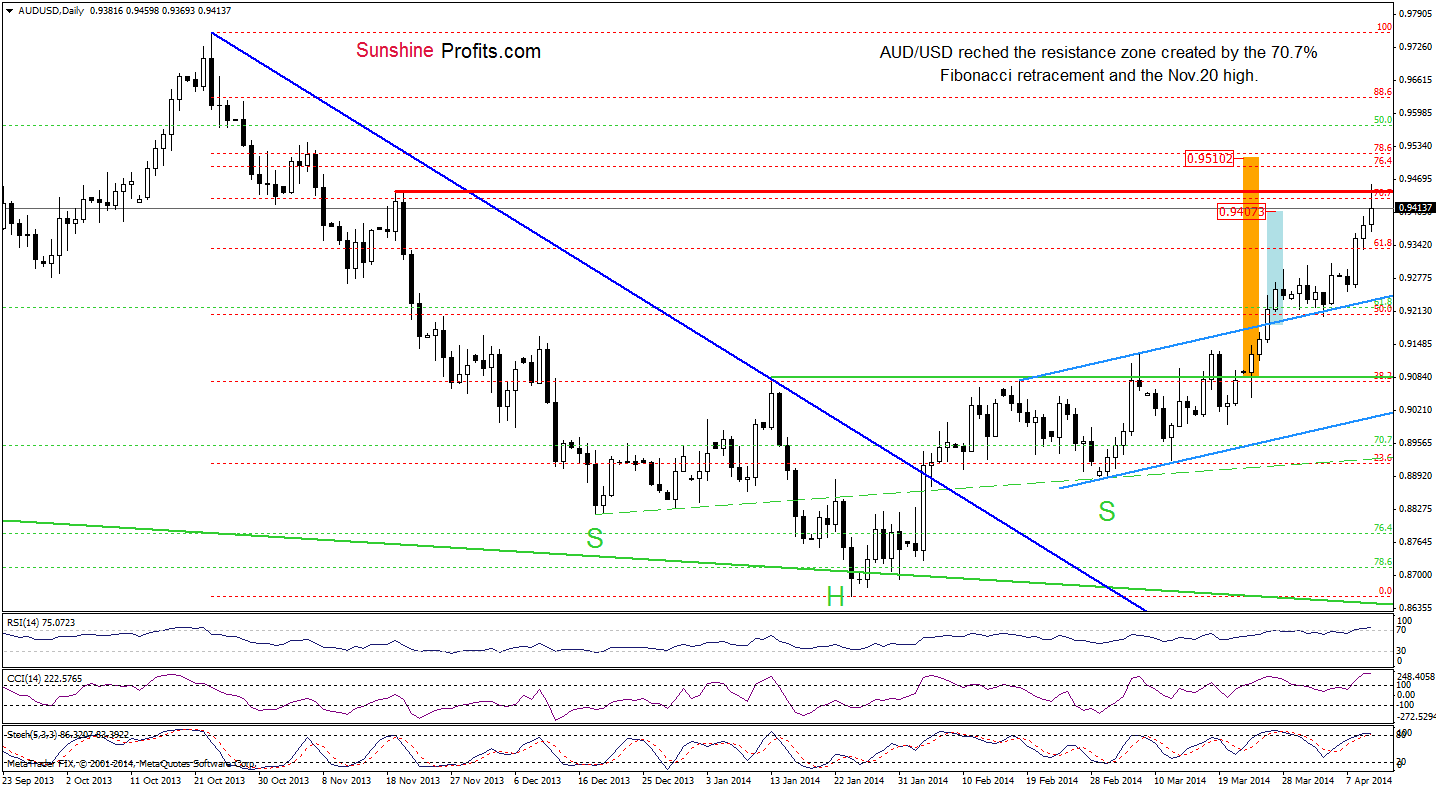The width and height of the screenshot is (1436, 789).
Task: Select the light blue projection rectangle
Action: click(1274, 266)
